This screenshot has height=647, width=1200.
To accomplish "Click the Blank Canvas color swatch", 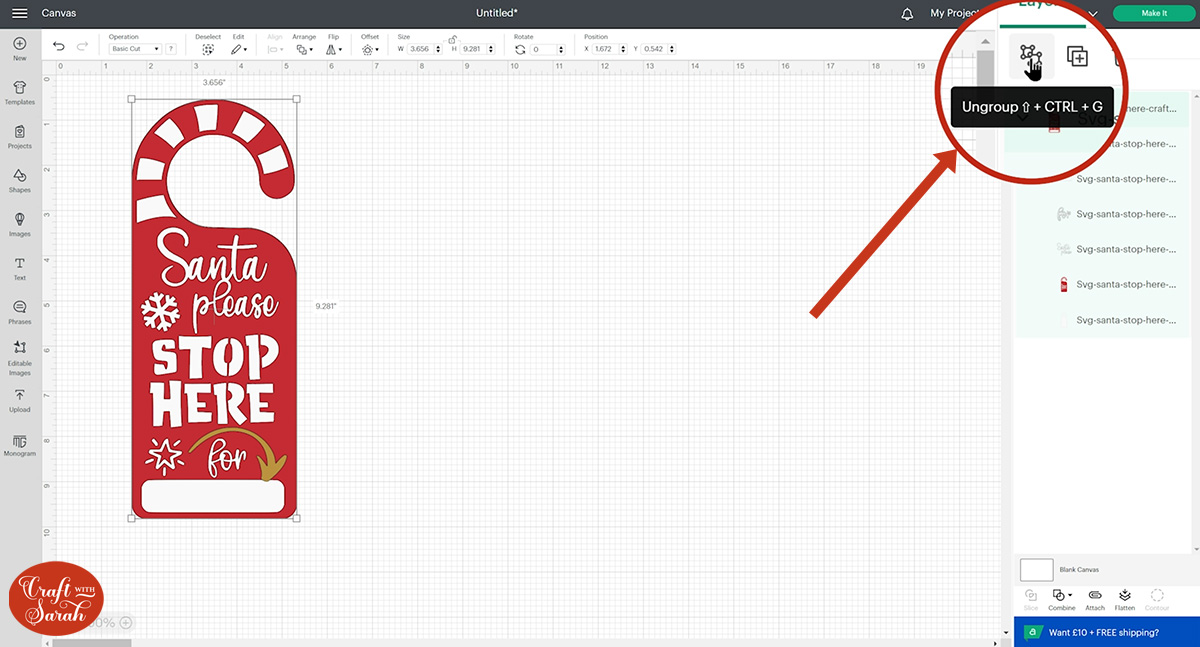I will pyautogui.click(x=1036, y=570).
